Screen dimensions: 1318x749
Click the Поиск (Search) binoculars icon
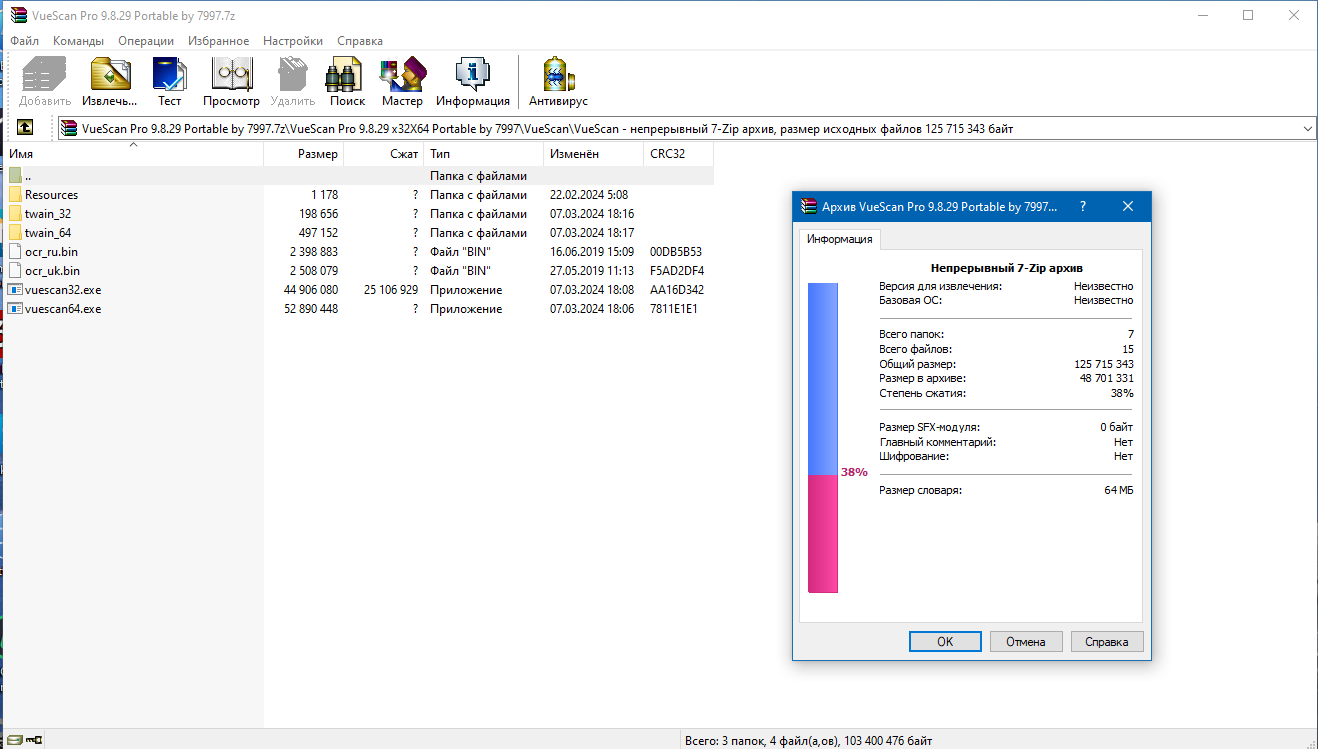pos(345,75)
